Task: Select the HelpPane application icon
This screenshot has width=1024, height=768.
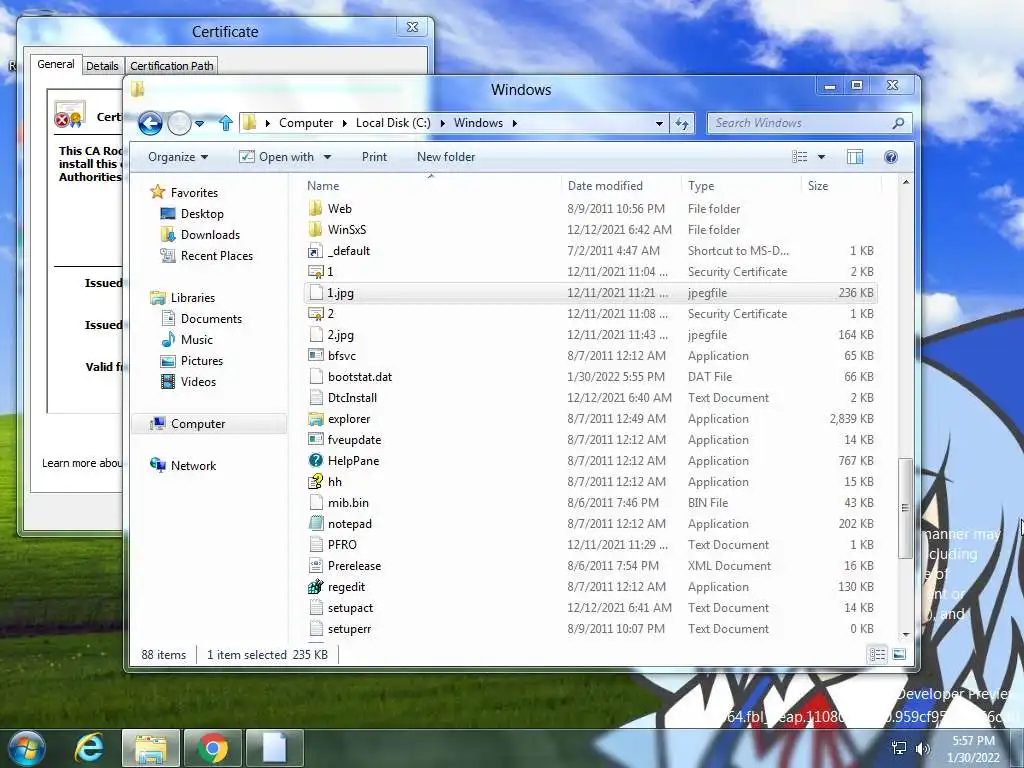Action: pos(315,460)
